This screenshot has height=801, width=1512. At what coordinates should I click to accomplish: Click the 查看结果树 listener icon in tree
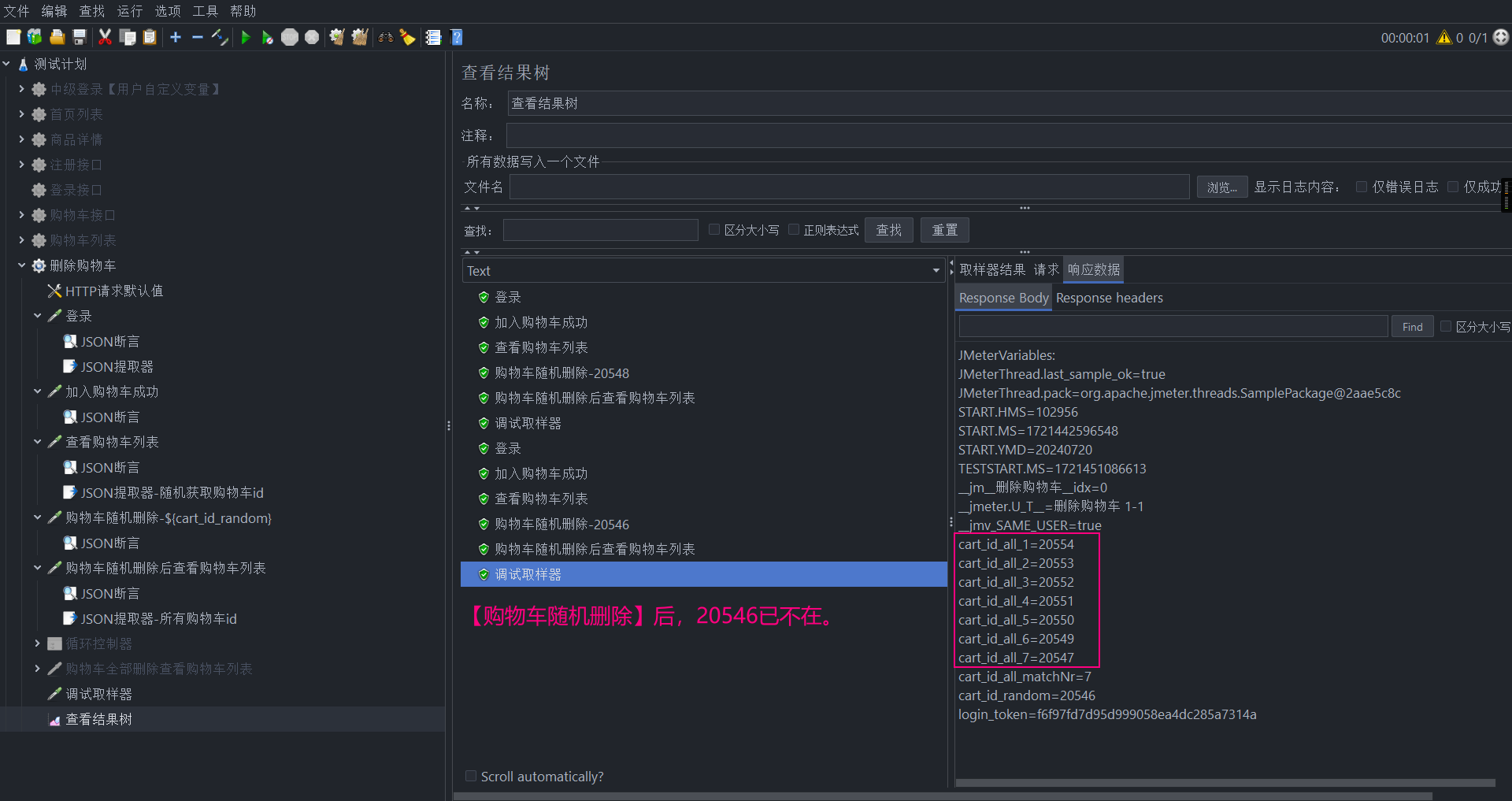pyautogui.click(x=54, y=719)
